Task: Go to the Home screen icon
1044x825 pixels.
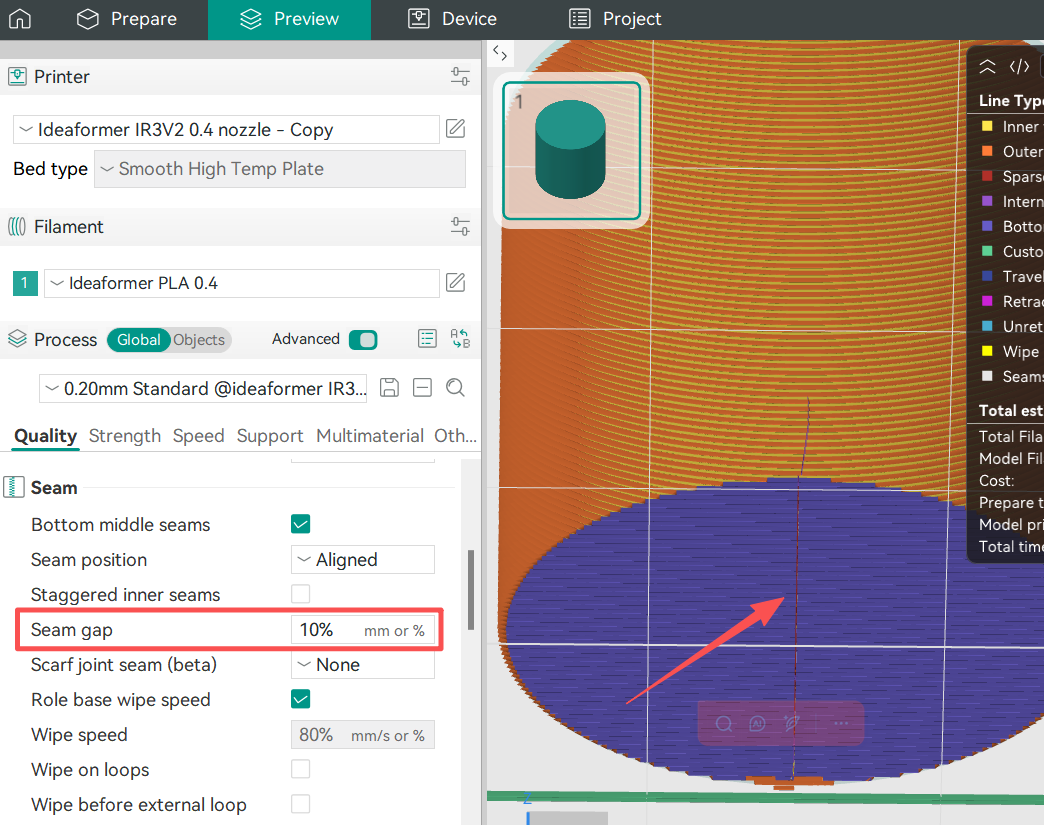Action: (20, 19)
